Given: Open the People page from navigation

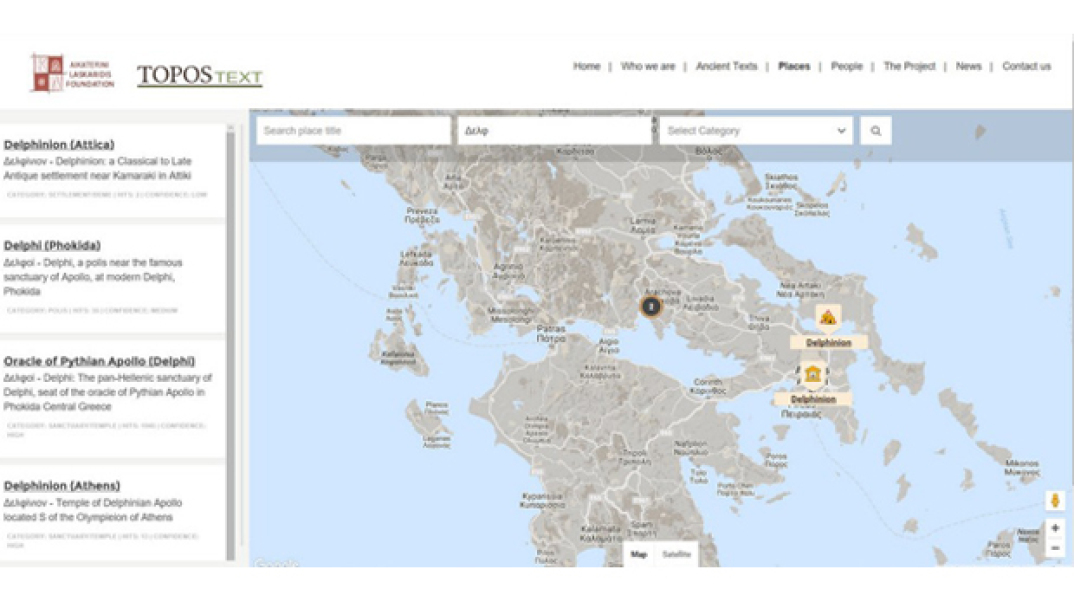Looking at the screenshot, I should 846,66.
